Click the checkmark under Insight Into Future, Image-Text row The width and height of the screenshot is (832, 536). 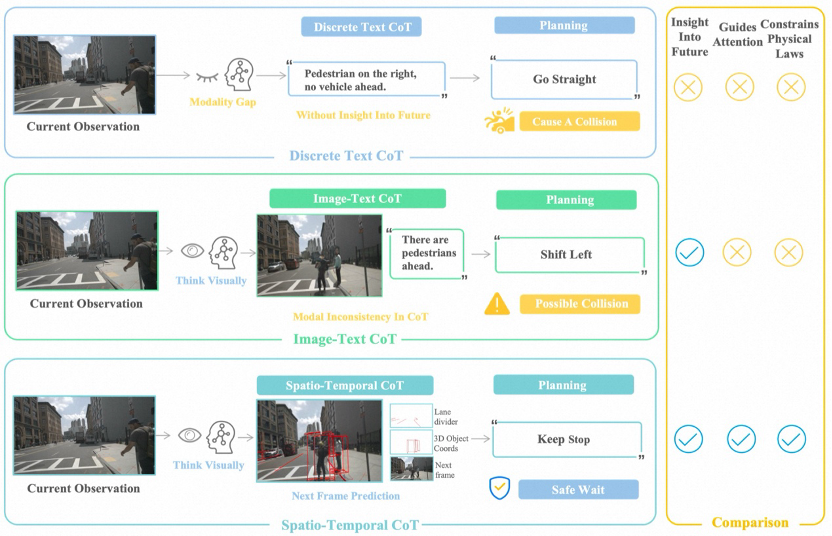pos(690,253)
